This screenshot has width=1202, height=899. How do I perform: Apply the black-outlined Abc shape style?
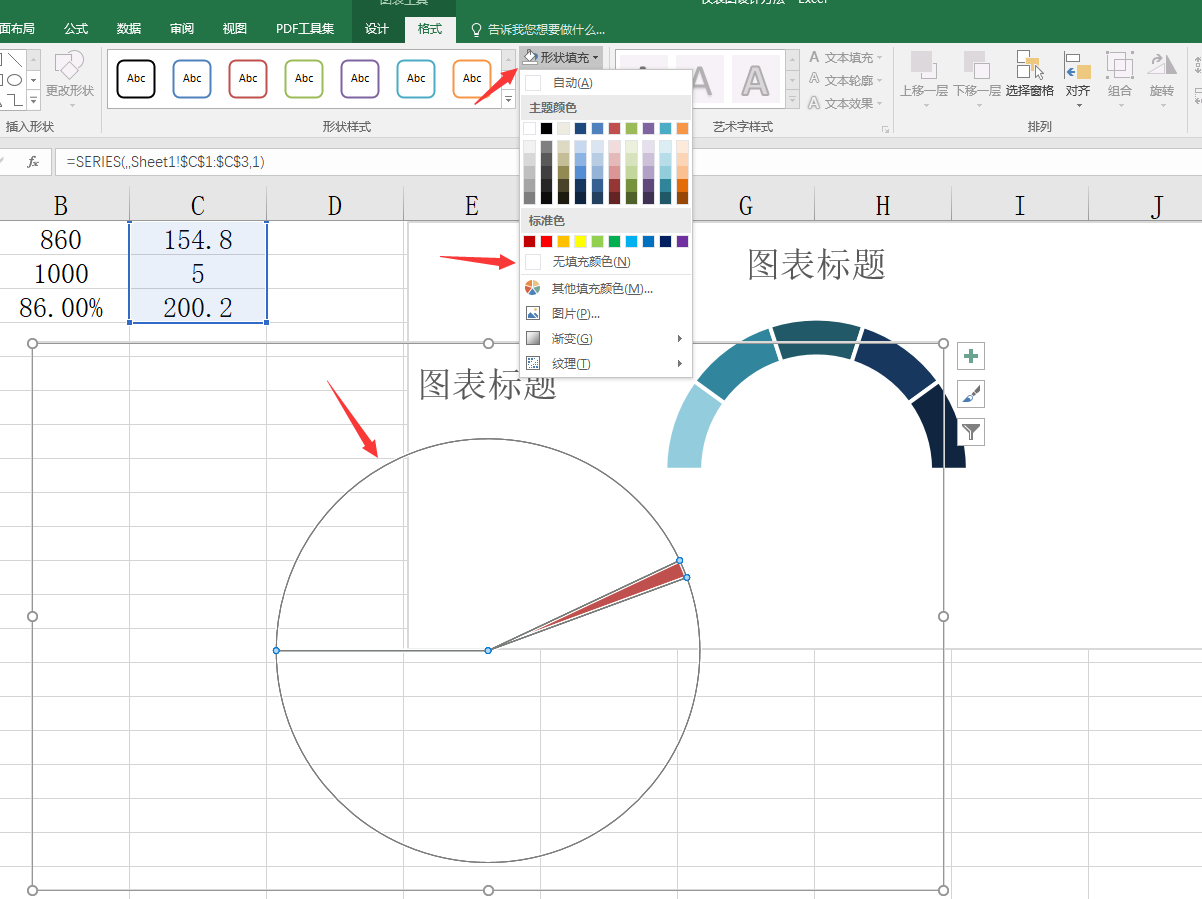click(x=136, y=78)
